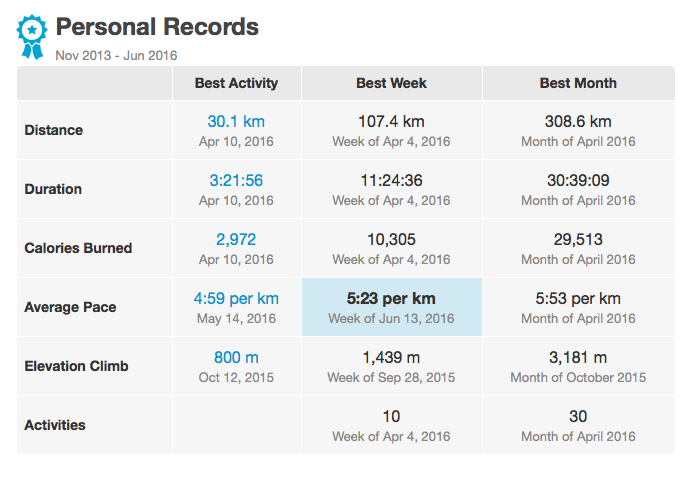Screen dimensions: 690x487
Task: Click the 30 activities best month value
Action: (578, 417)
